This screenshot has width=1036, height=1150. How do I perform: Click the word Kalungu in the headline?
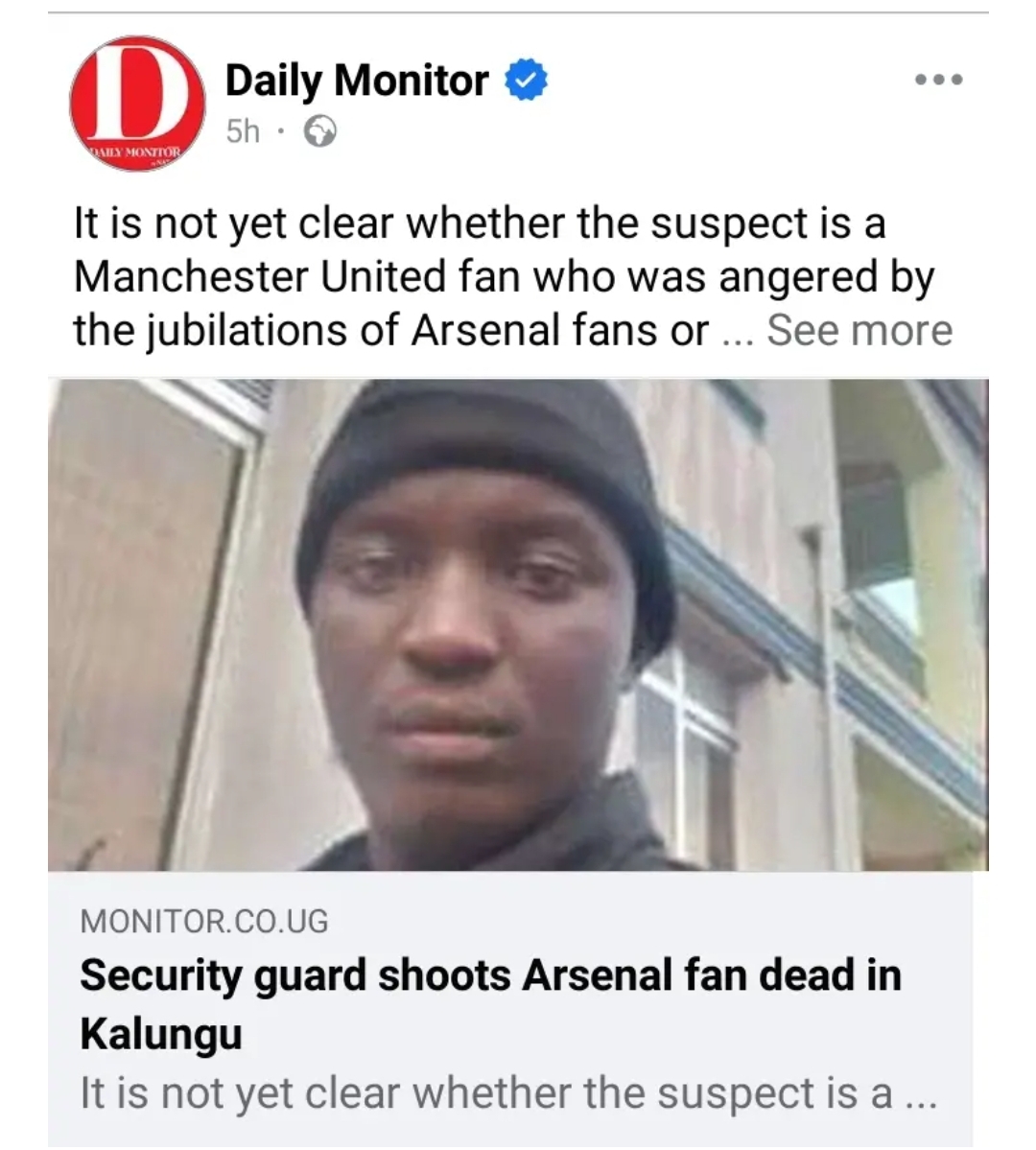(x=161, y=1034)
